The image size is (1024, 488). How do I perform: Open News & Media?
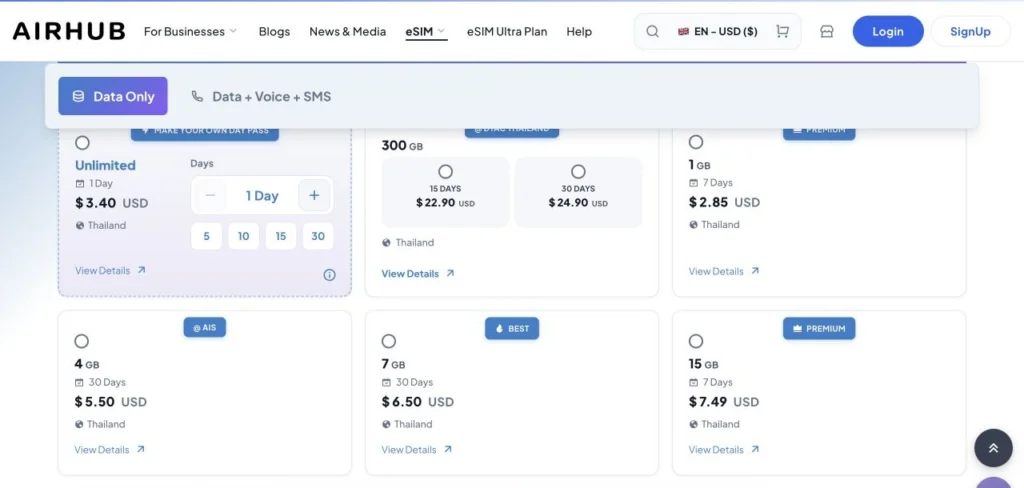coord(347,31)
